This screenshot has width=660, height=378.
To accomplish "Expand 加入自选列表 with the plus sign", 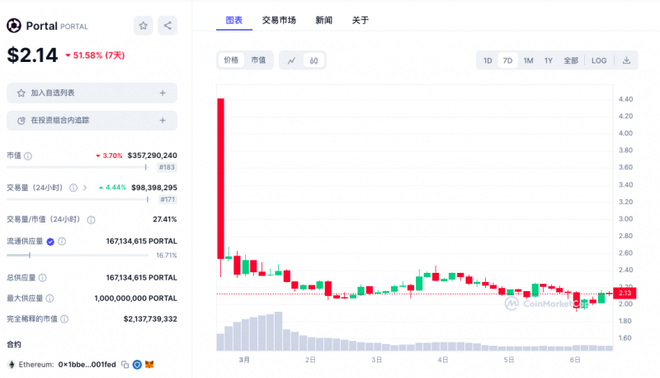I will click(162, 93).
